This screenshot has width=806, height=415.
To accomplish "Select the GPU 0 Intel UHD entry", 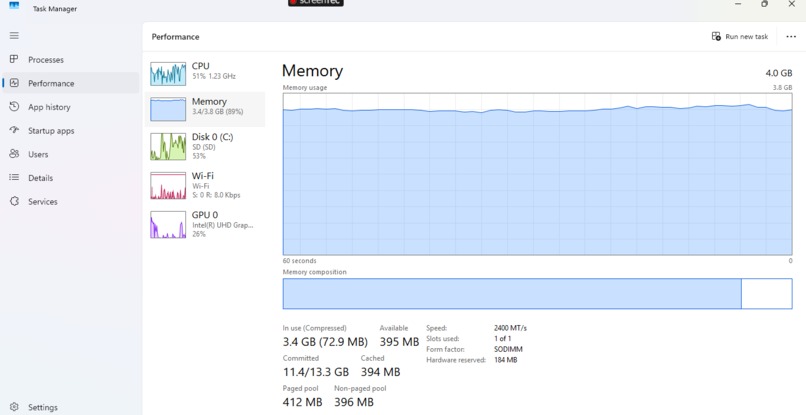I will click(x=205, y=225).
